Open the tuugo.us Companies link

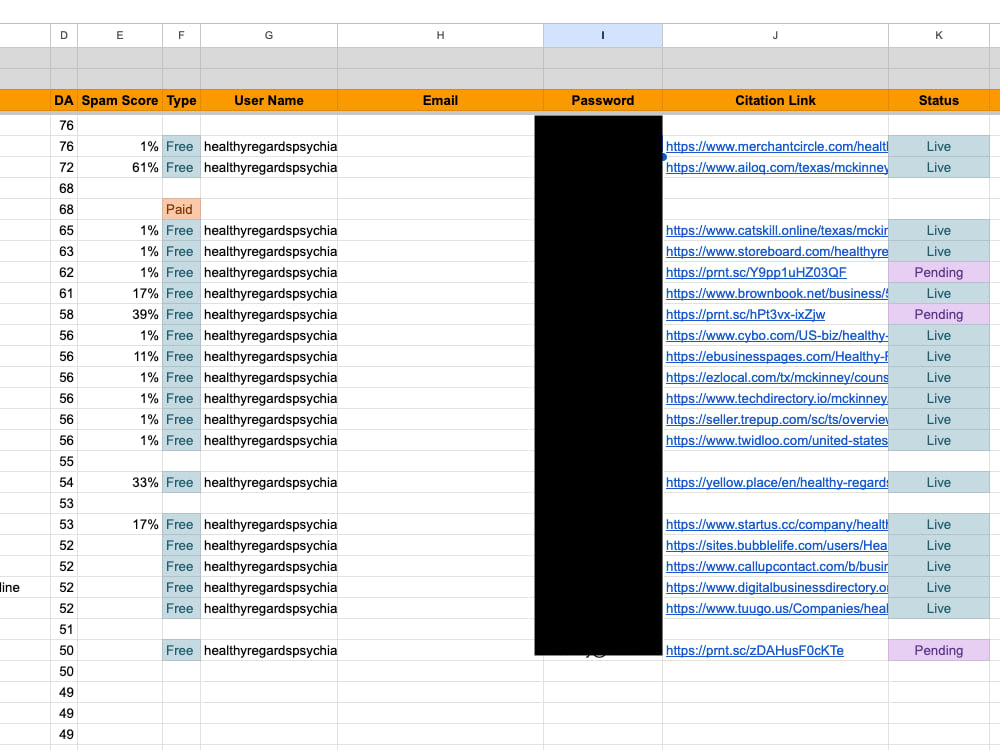click(x=776, y=608)
